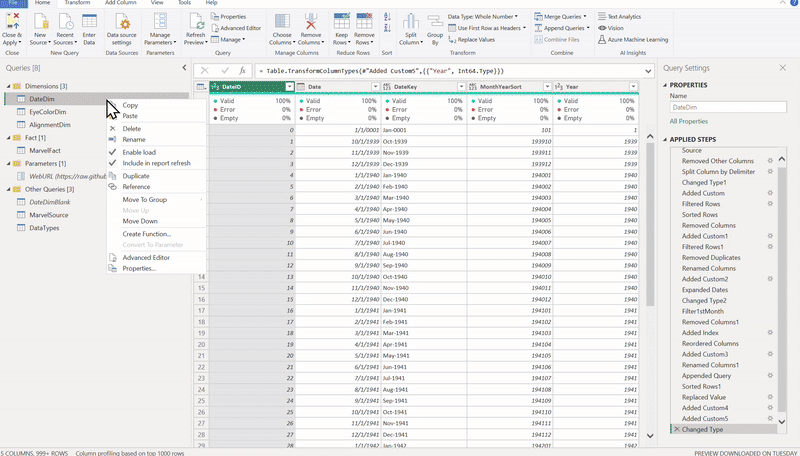Collapse the Queries pane with the arrow

click(x=183, y=68)
